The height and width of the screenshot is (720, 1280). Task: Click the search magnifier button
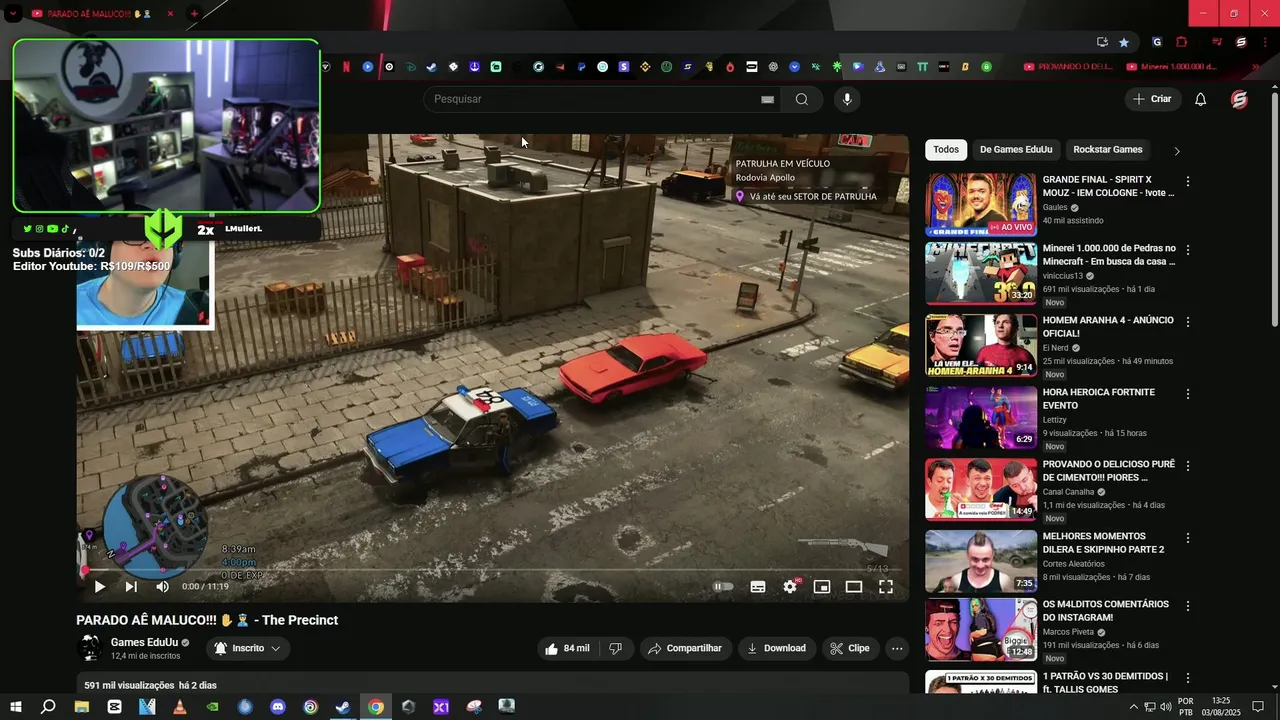click(x=802, y=99)
